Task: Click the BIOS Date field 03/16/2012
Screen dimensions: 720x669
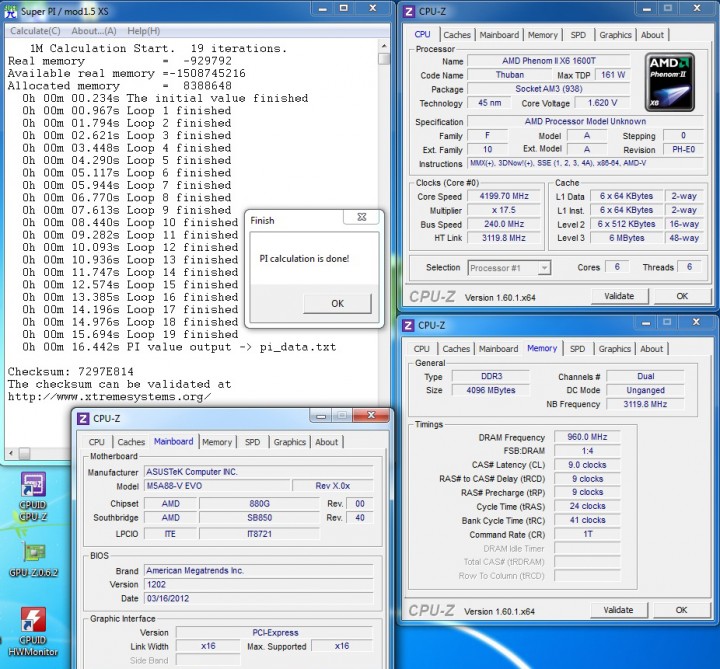Action: [x=259, y=598]
